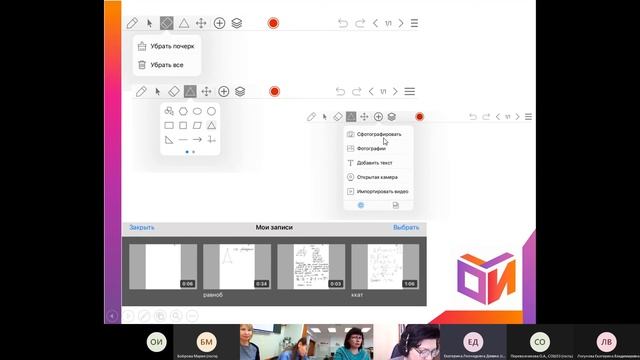Screen dimensions: 640x360
Task: Select the pencil tool above the 'Убрать почерк' menu
Action: coord(132,23)
